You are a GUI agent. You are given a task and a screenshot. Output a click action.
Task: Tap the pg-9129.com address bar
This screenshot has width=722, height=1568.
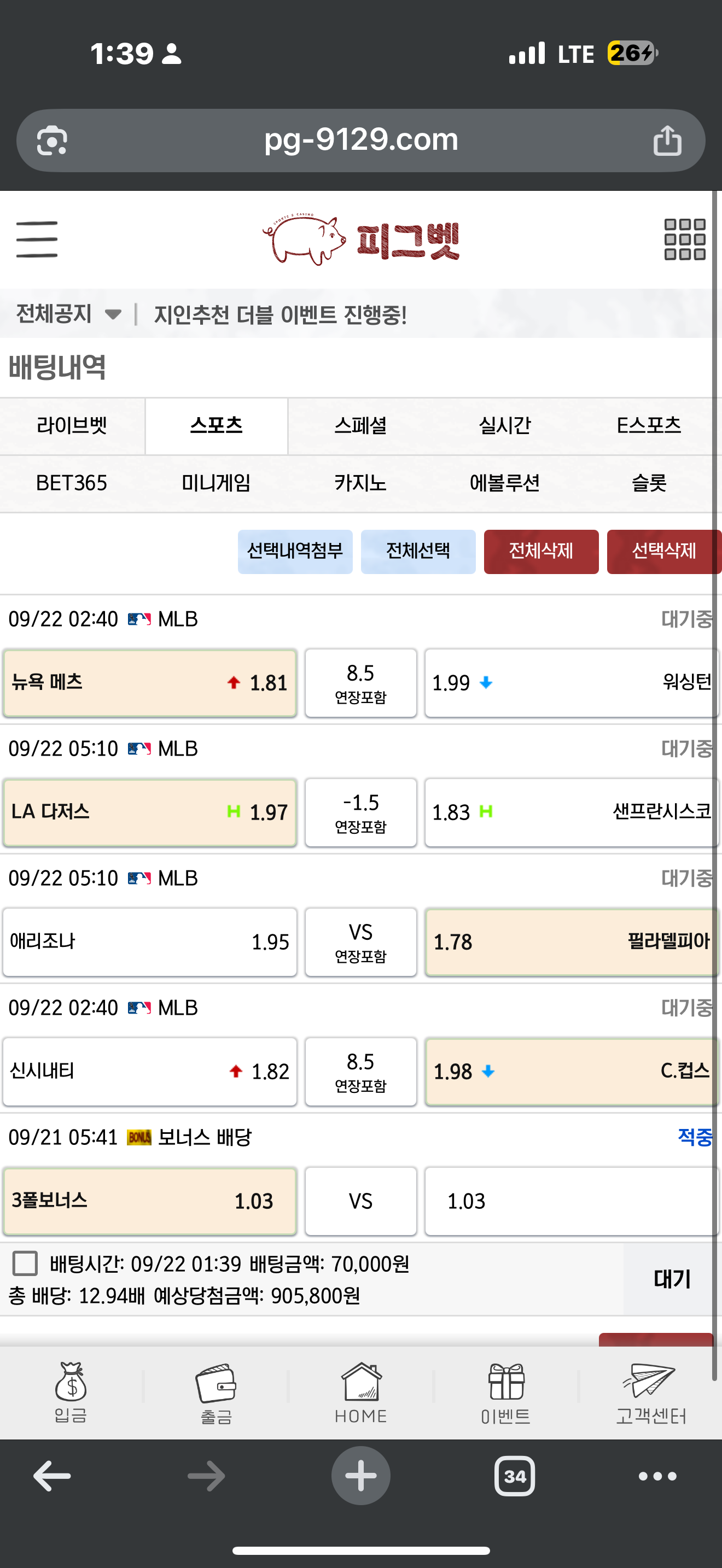[x=361, y=141]
